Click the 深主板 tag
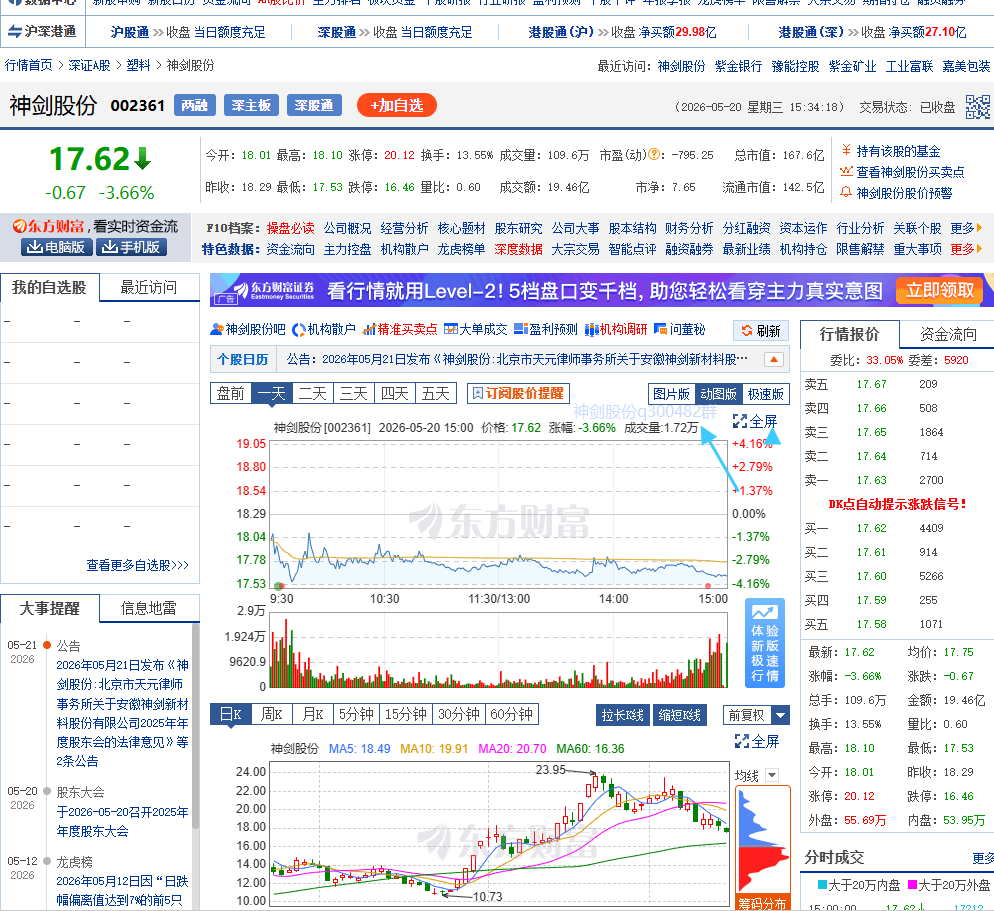This screenshot has height=911, width=994. tap(251, 105)
